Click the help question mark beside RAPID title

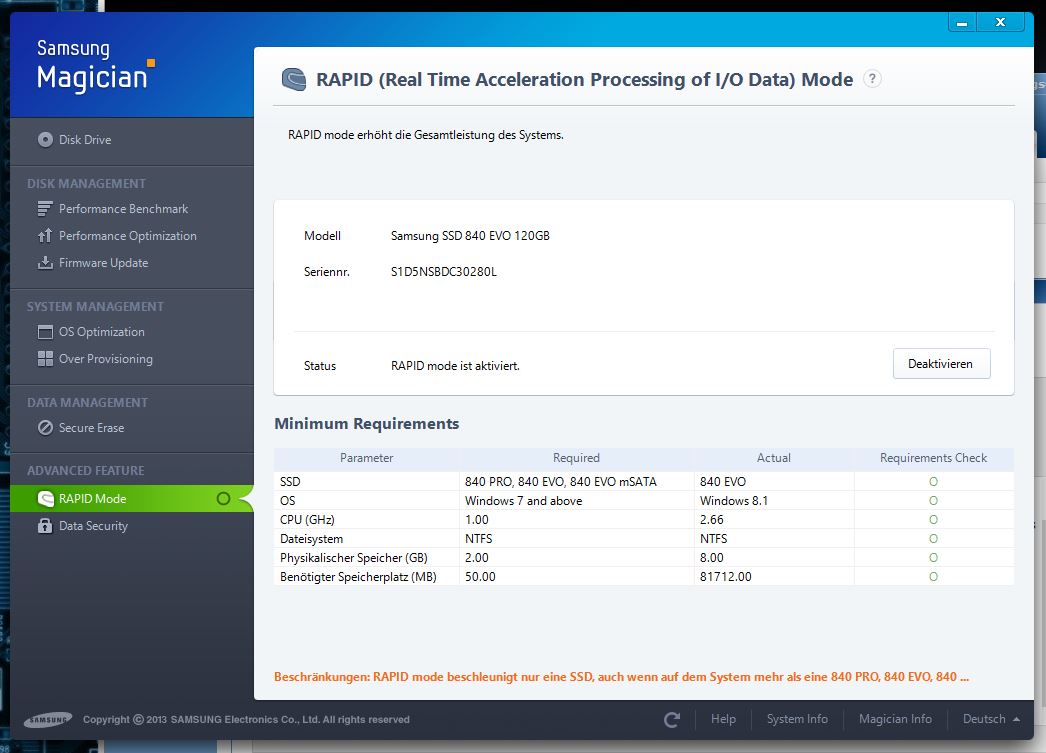click(872, 79)
